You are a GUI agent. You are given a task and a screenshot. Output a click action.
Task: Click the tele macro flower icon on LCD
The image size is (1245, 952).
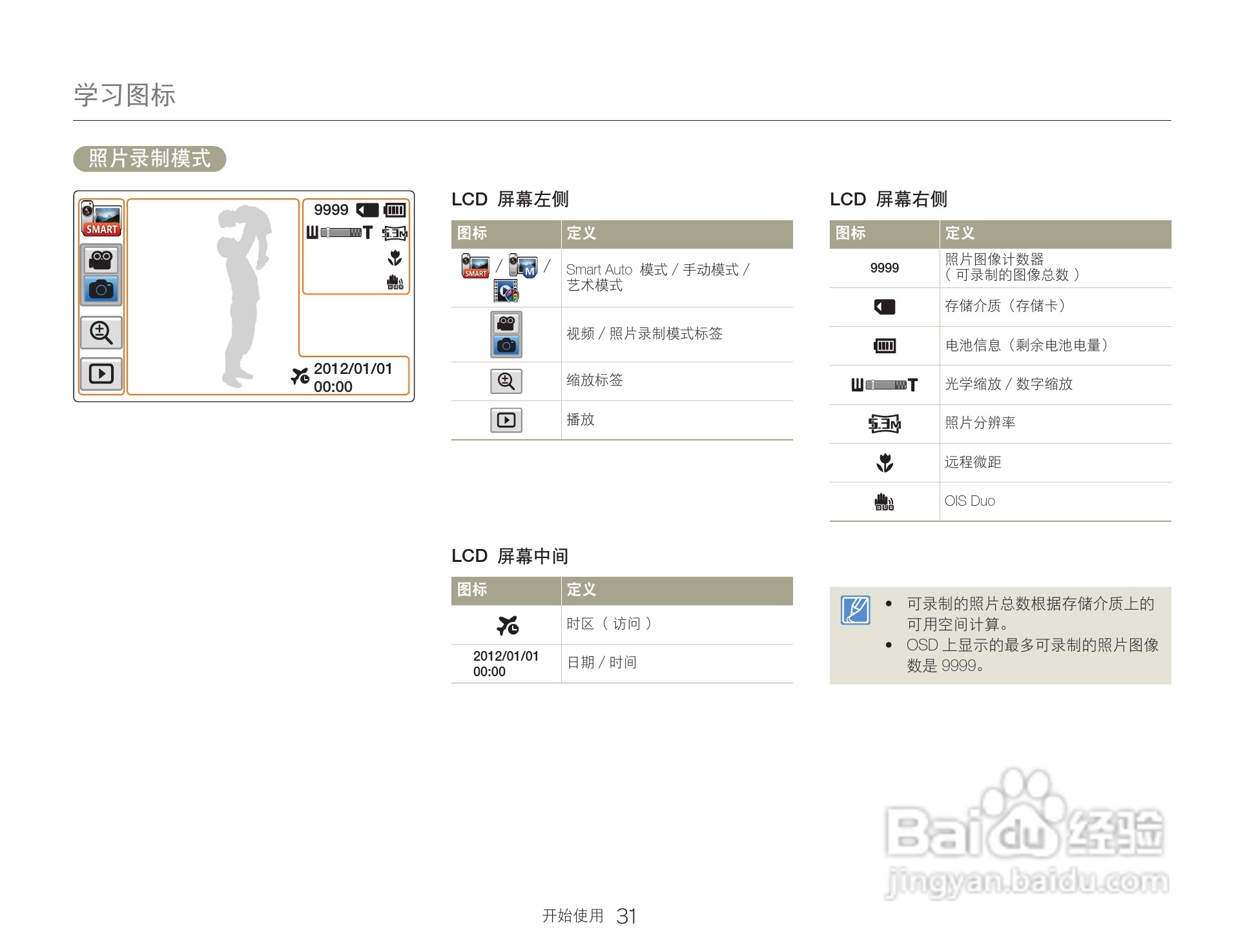click(395, 258)
